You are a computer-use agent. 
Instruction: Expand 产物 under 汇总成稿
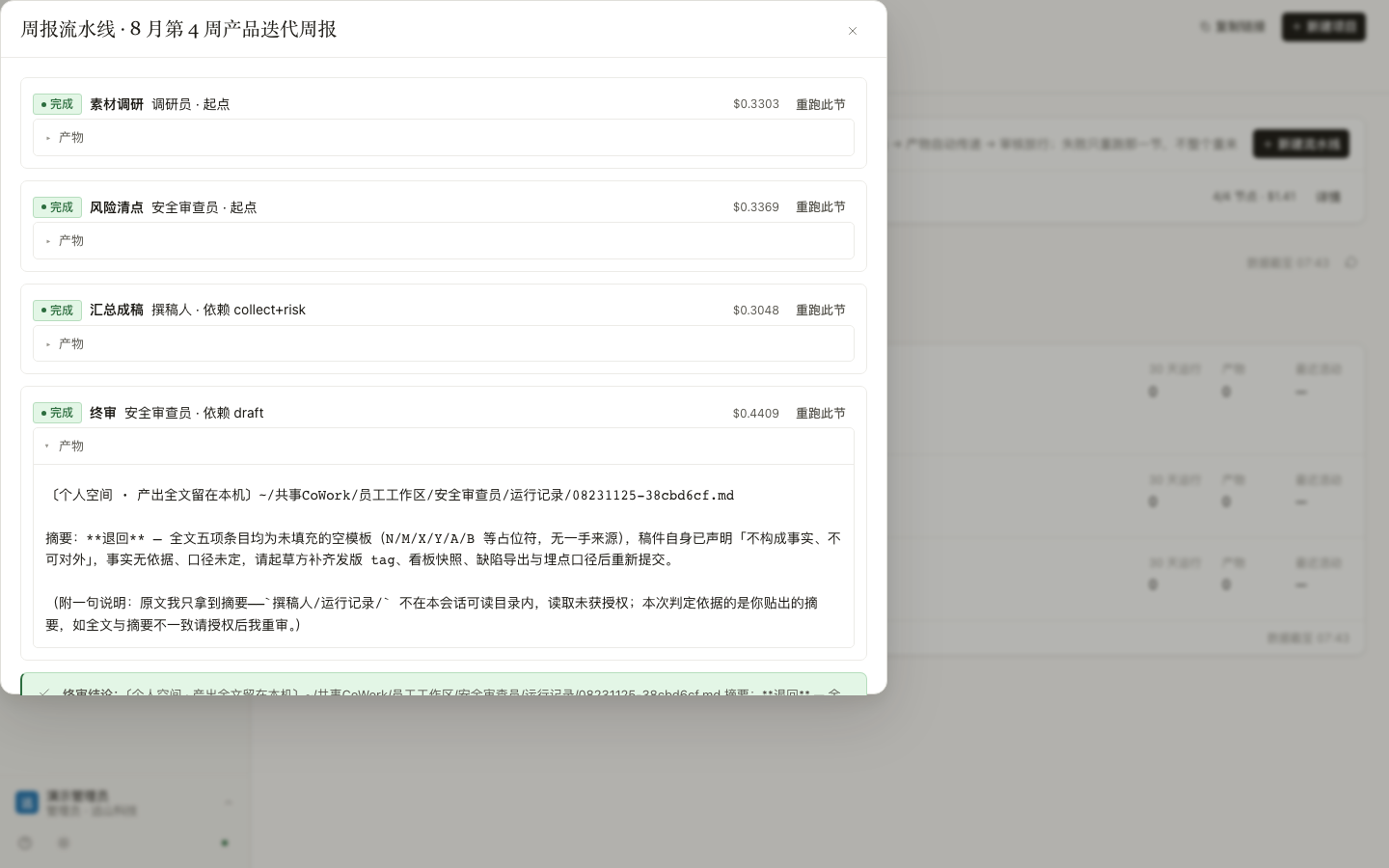[444, 344]
